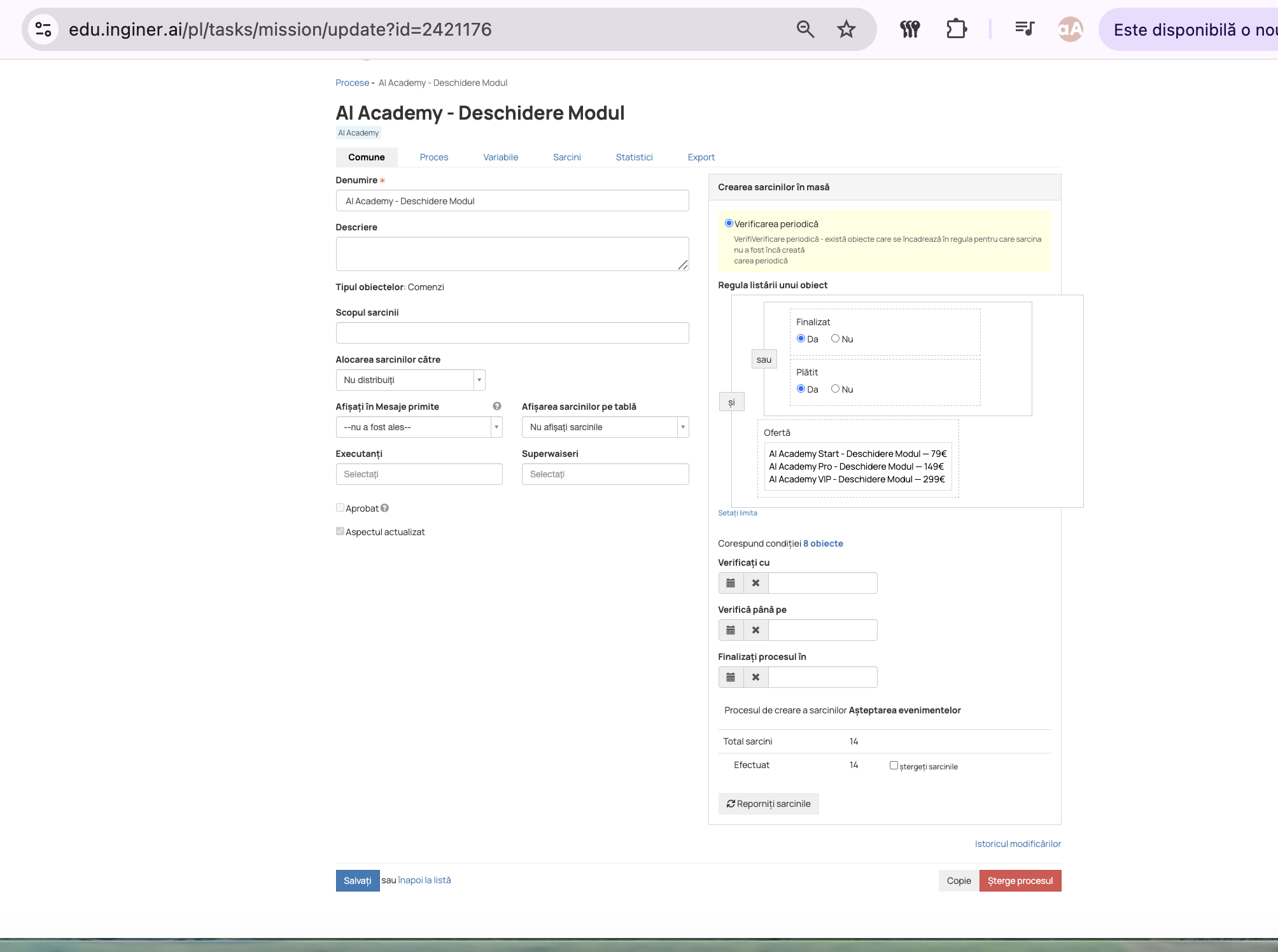
Task: Click help icon next to Aprobat
Action: tap(384, 508)
